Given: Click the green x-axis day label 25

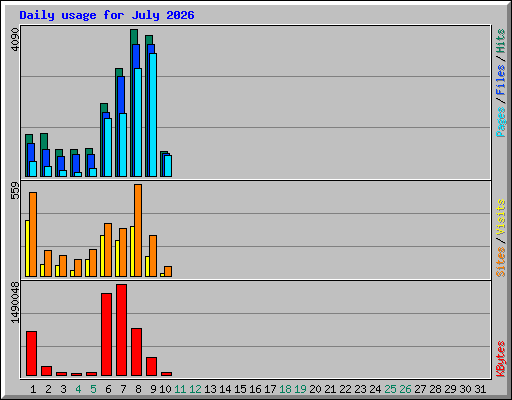Looking at the screenshot, I should [x=390, y=389].
